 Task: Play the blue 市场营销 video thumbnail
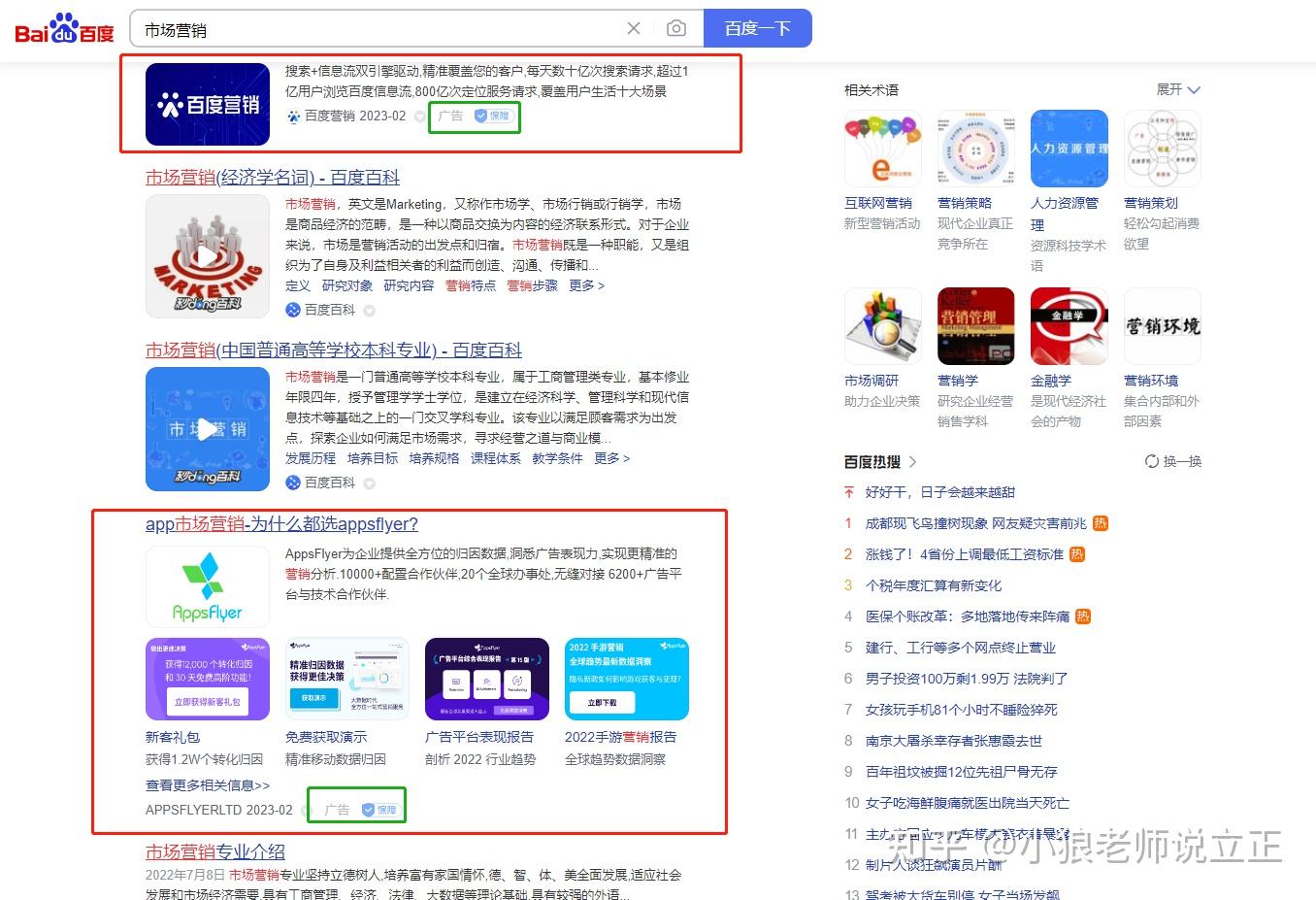coord(208,429)
